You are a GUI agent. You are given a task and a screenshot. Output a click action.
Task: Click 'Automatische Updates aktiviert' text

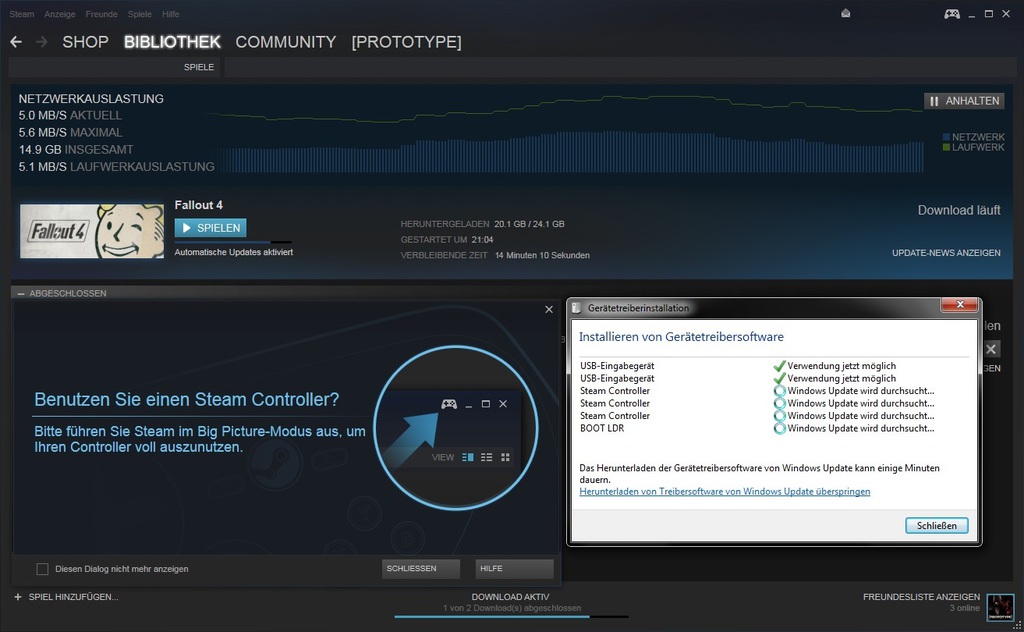233,252
